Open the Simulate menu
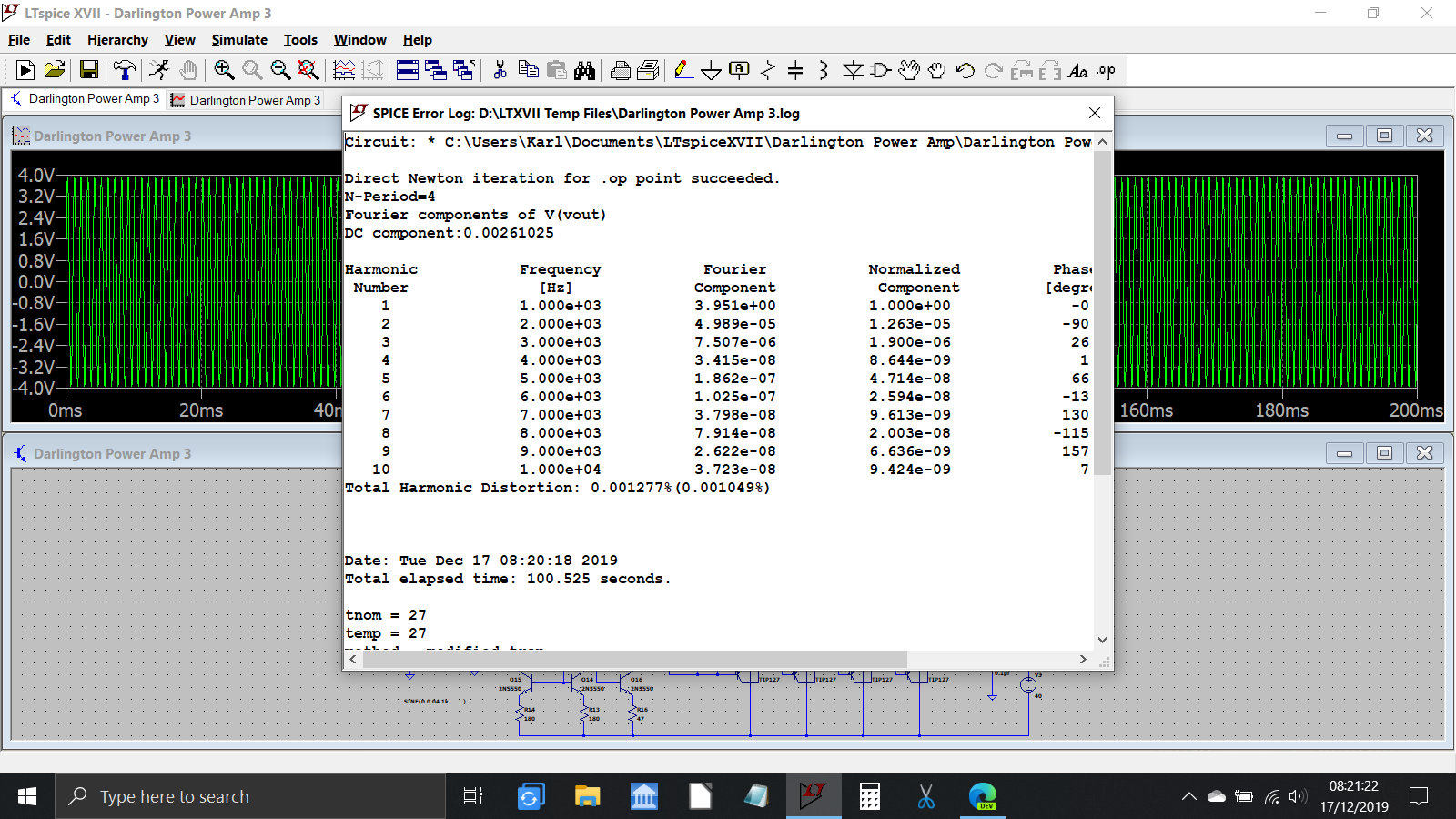 [x=239, y=40]
